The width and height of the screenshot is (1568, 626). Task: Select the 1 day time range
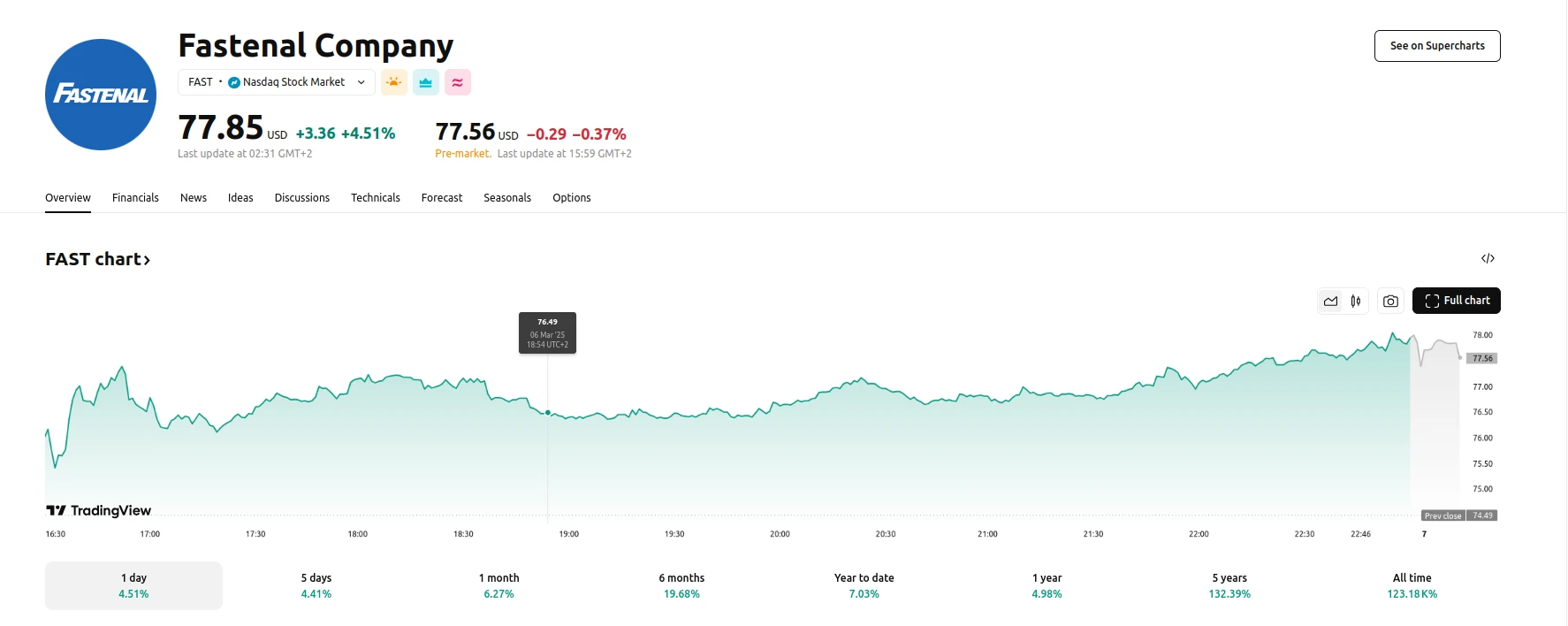tap(133, 585)
